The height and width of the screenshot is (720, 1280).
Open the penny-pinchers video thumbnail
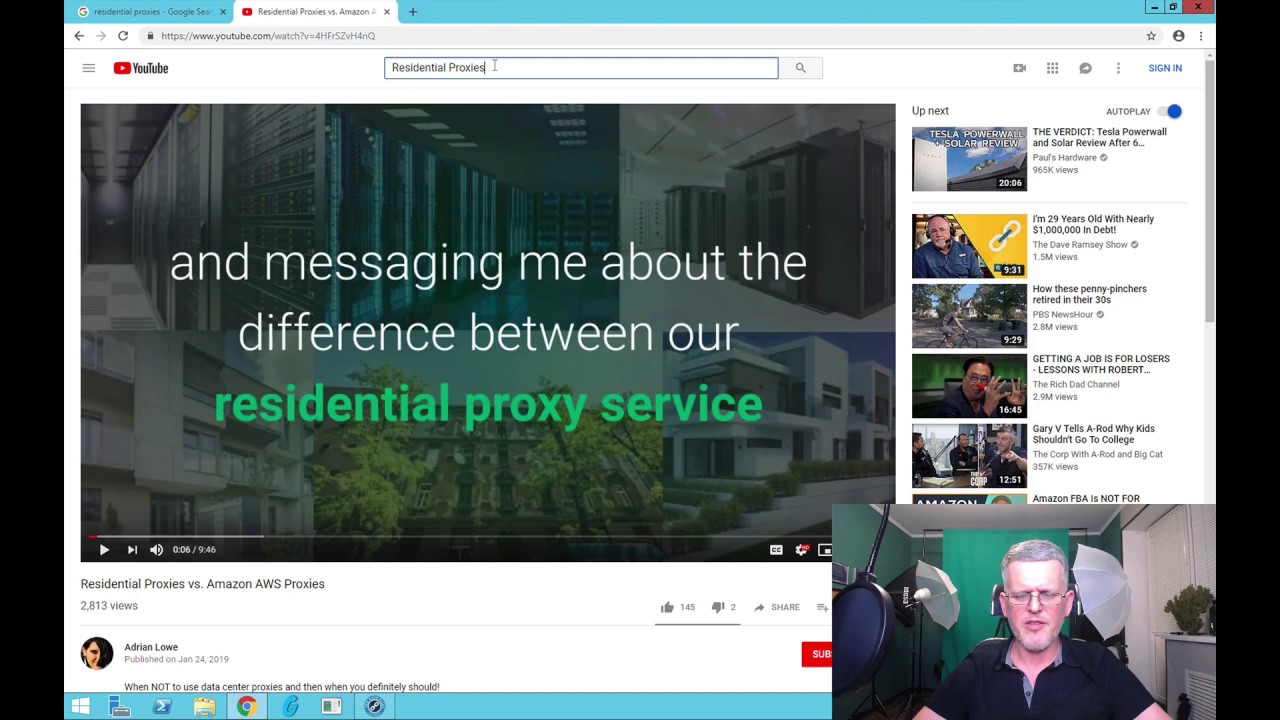969,316
